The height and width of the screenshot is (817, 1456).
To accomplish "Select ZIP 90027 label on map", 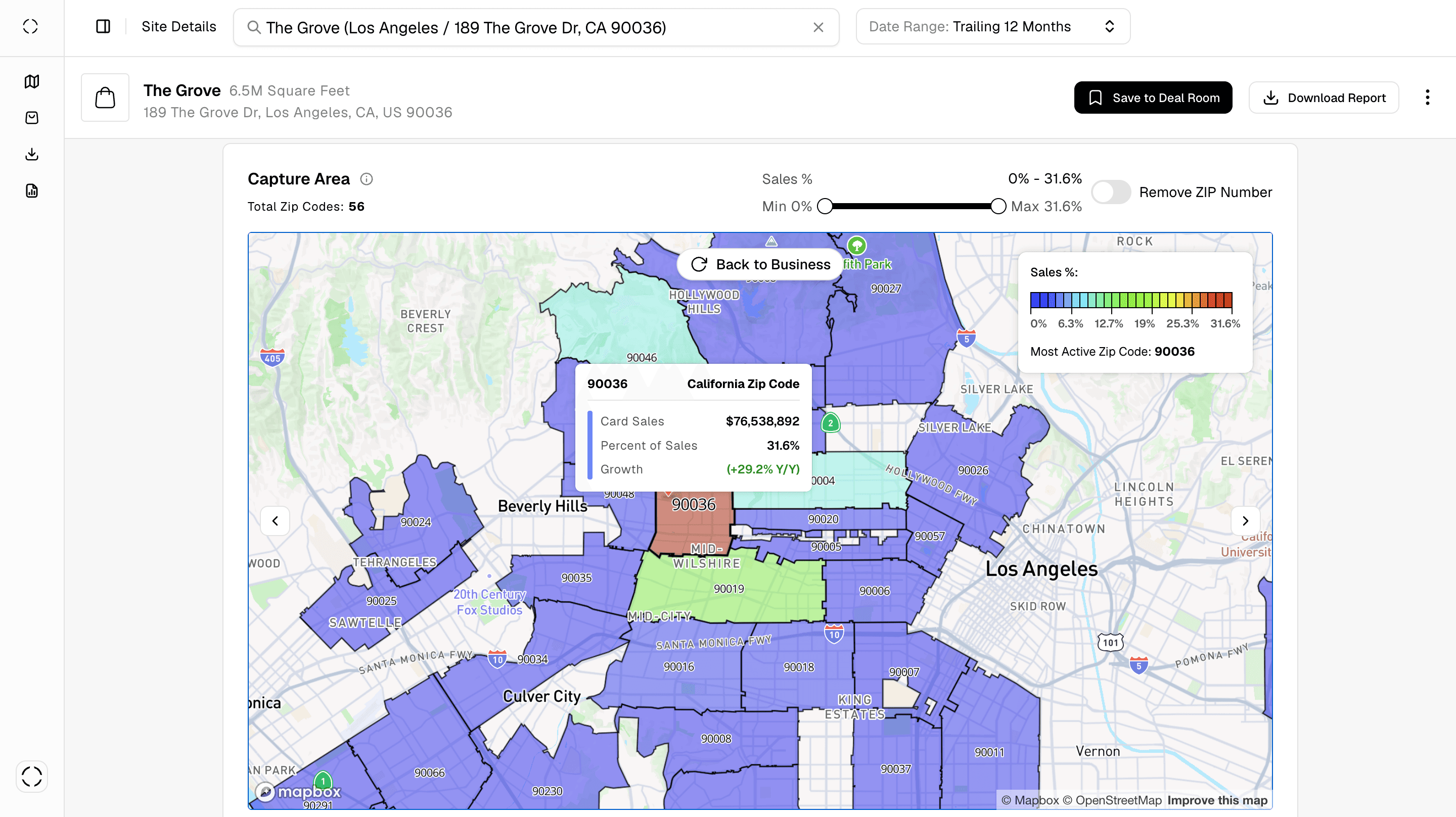I will click(886, 289).
